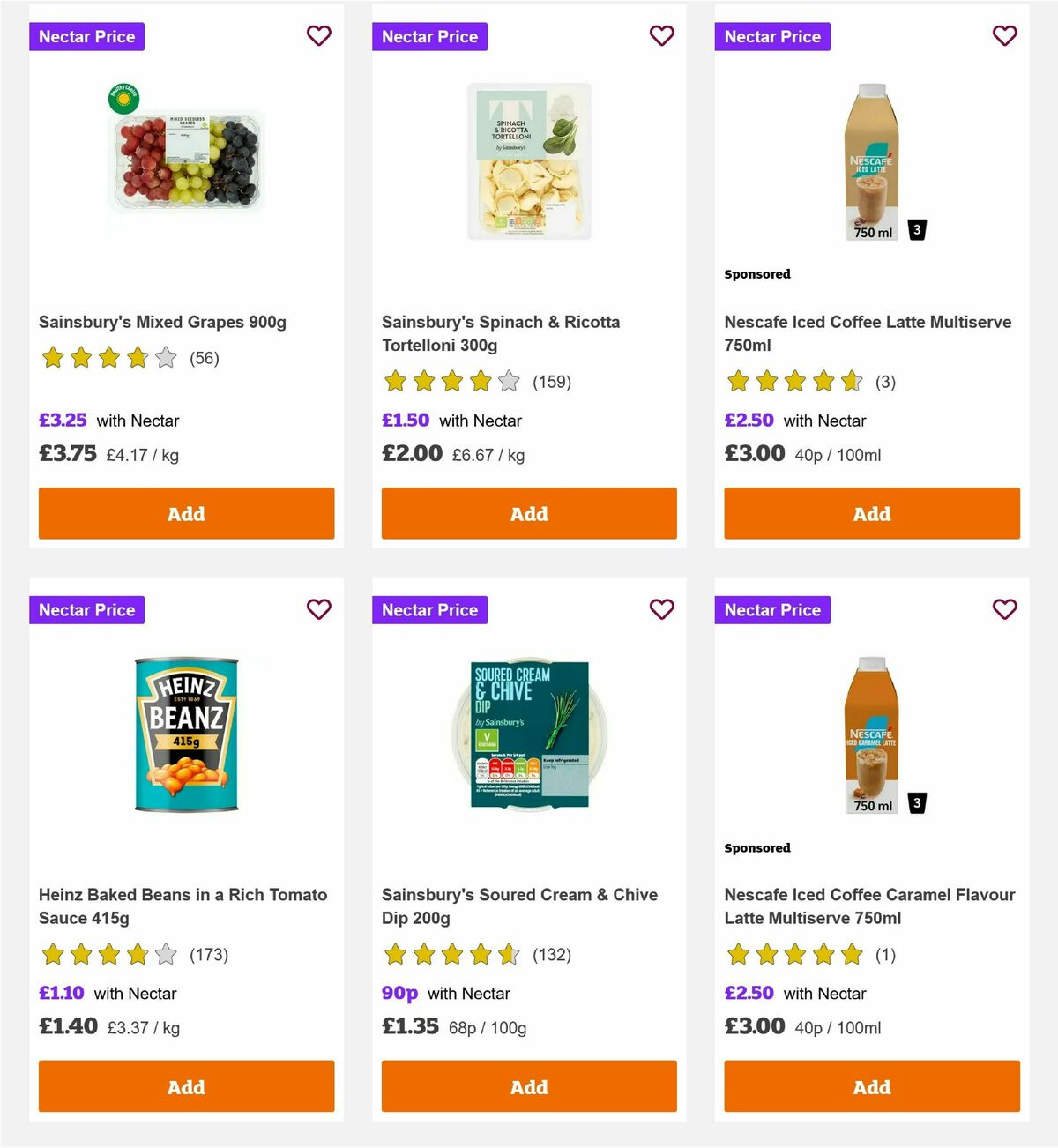
Task: Add Sainsbury's Mixed Grapes to basket
Action: coord(185,513)
